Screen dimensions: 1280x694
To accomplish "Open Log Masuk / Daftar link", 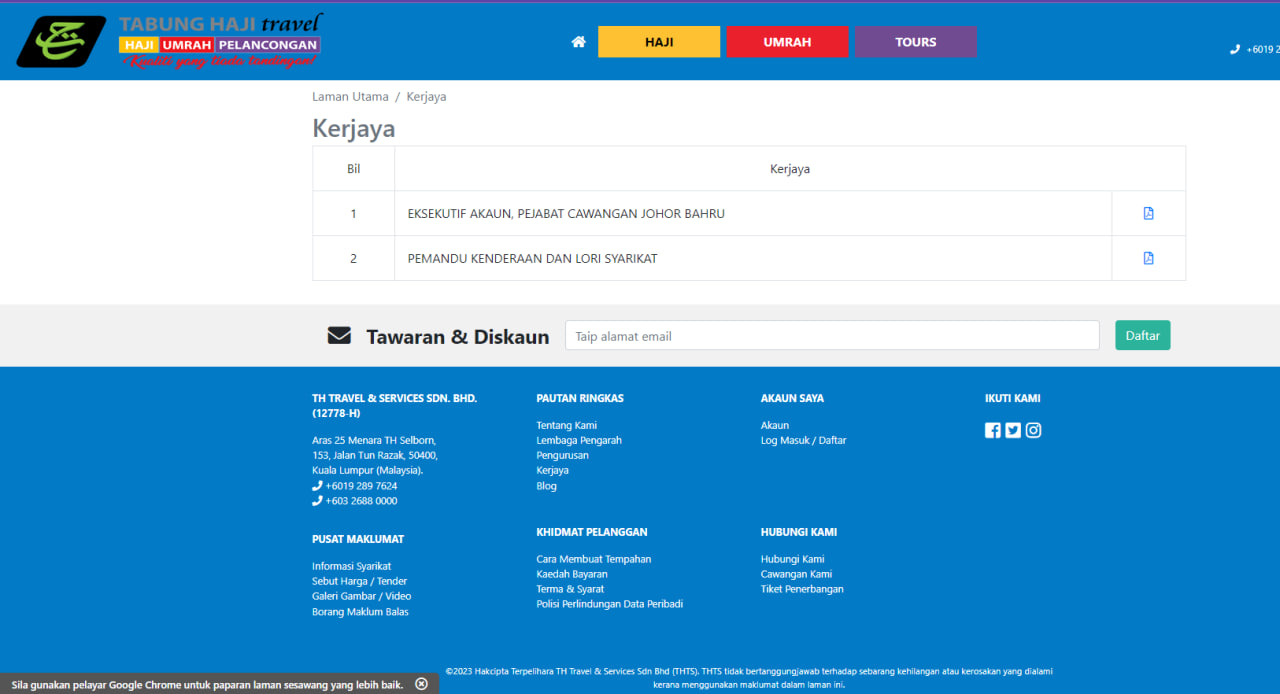I will [x=803, y=440].
